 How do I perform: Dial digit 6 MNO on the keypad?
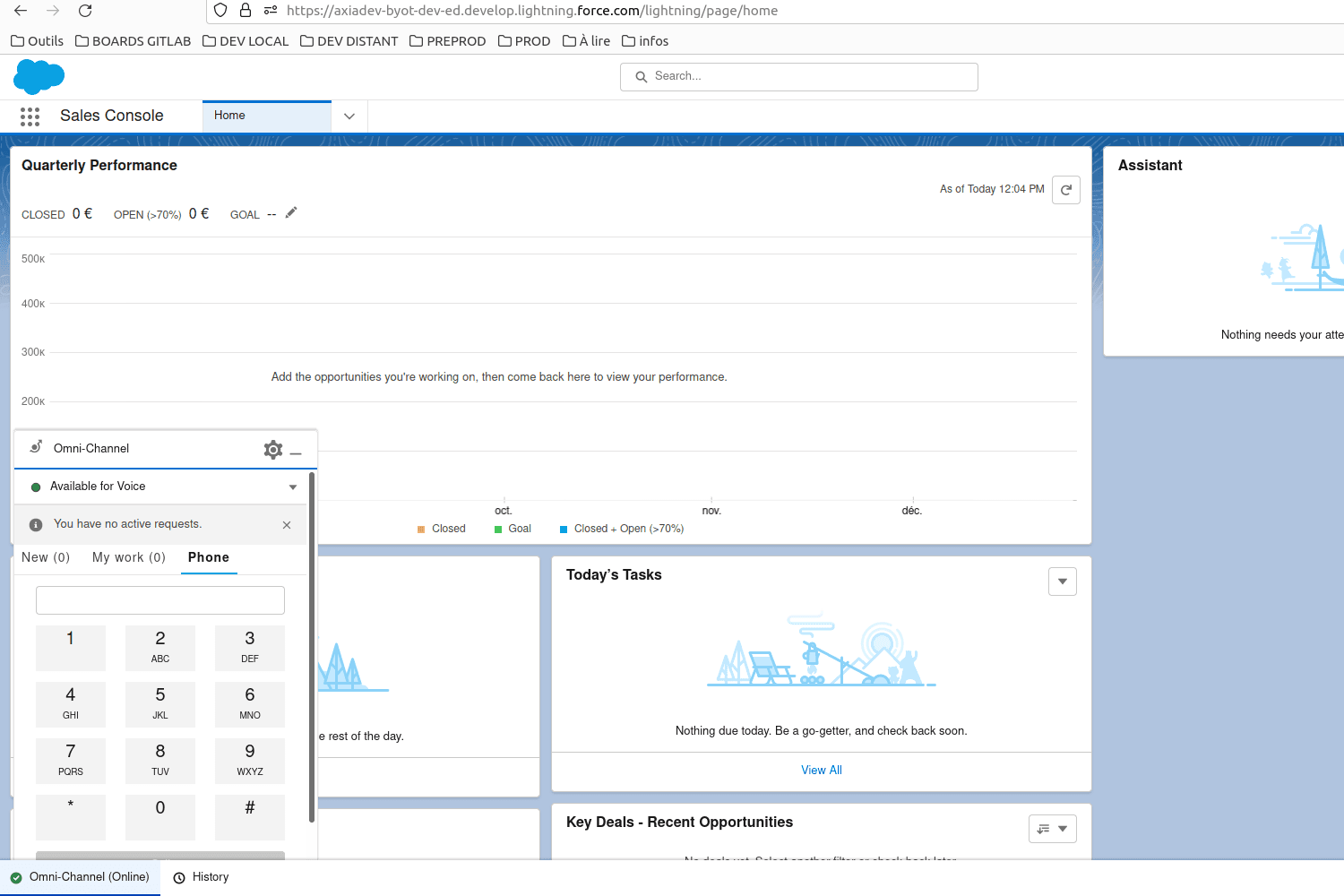pyautogui.click(x=250, y=704)
